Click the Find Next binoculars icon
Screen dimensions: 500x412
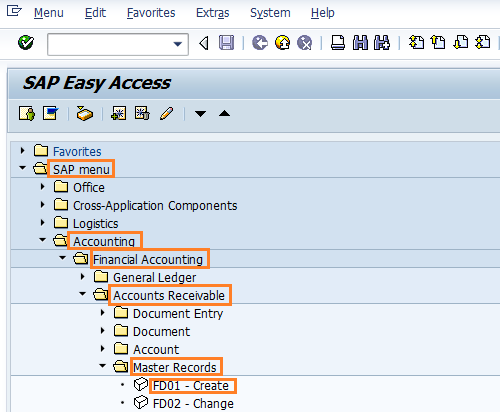tap(382, 43)
